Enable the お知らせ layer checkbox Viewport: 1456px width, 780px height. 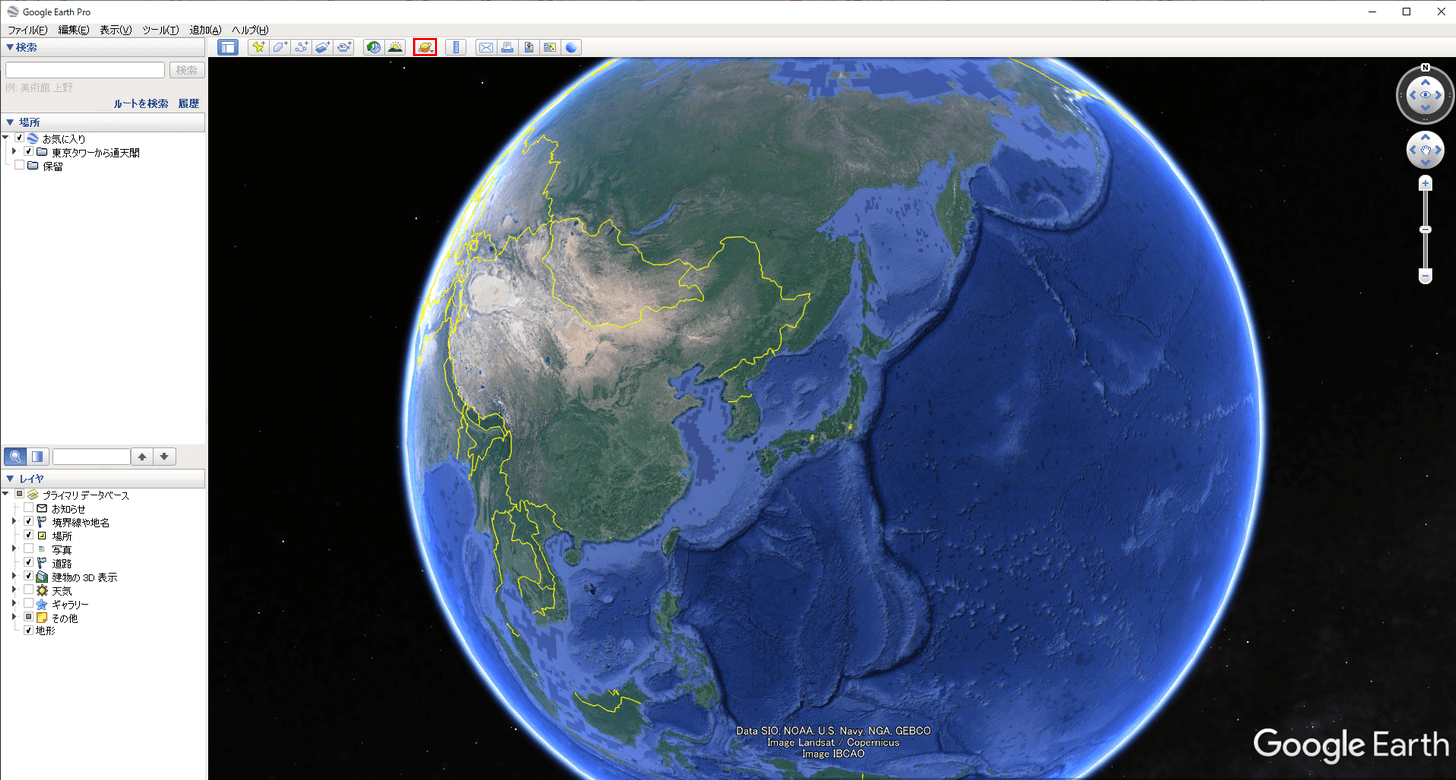pos(28,509)
